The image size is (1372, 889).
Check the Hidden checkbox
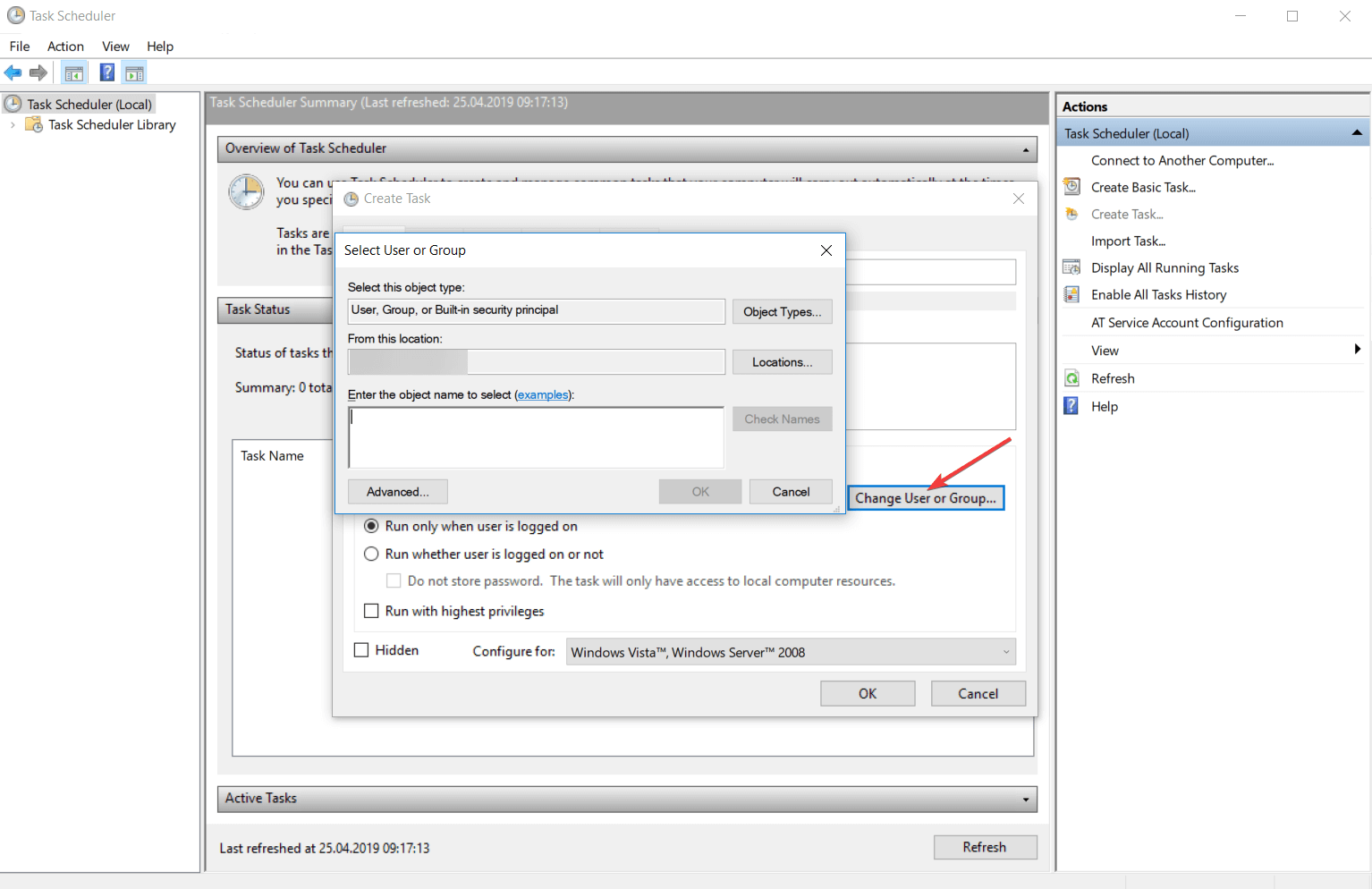pos(361,649)
